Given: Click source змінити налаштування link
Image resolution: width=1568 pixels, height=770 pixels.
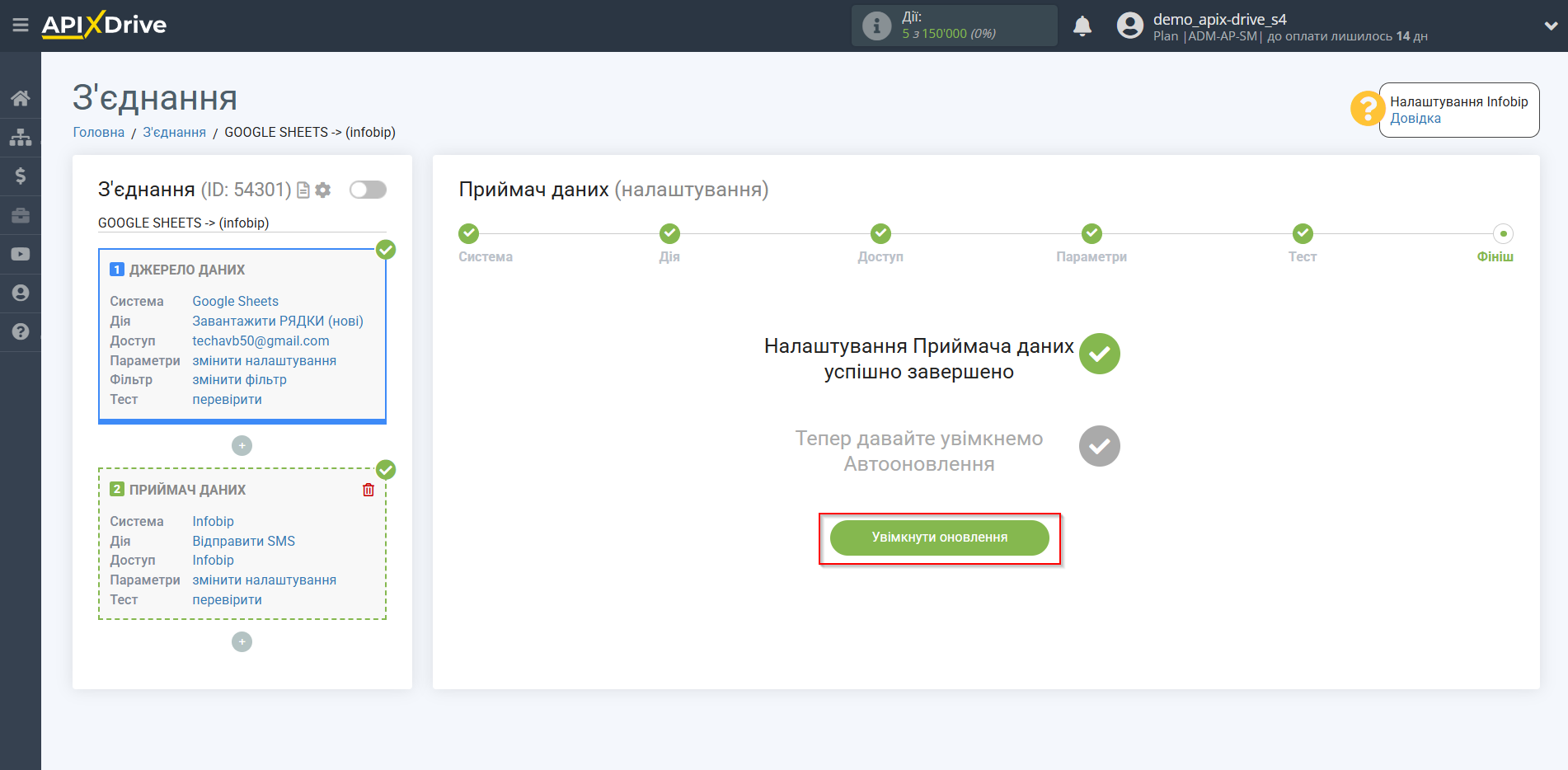Looking at the screenshot, I should coord(264,360).
